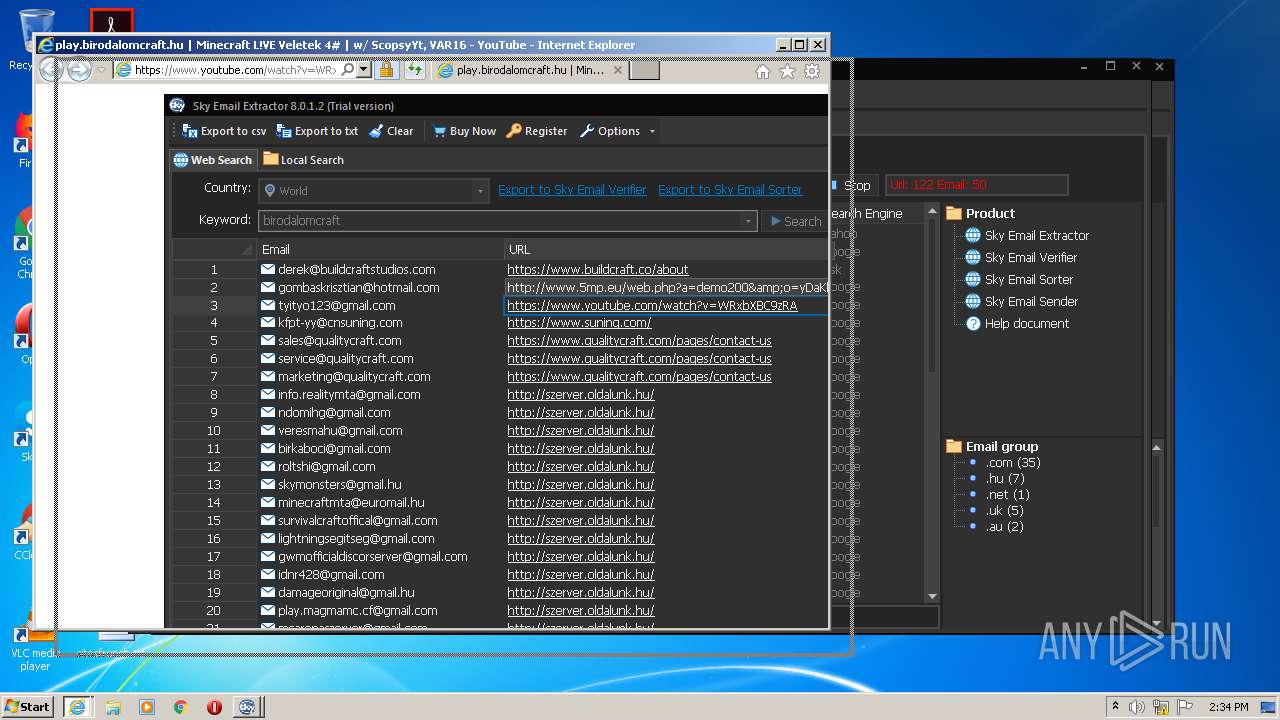1280x720 pixels.
Task: Collapse the Product folder node
Action: coord(954,213)
